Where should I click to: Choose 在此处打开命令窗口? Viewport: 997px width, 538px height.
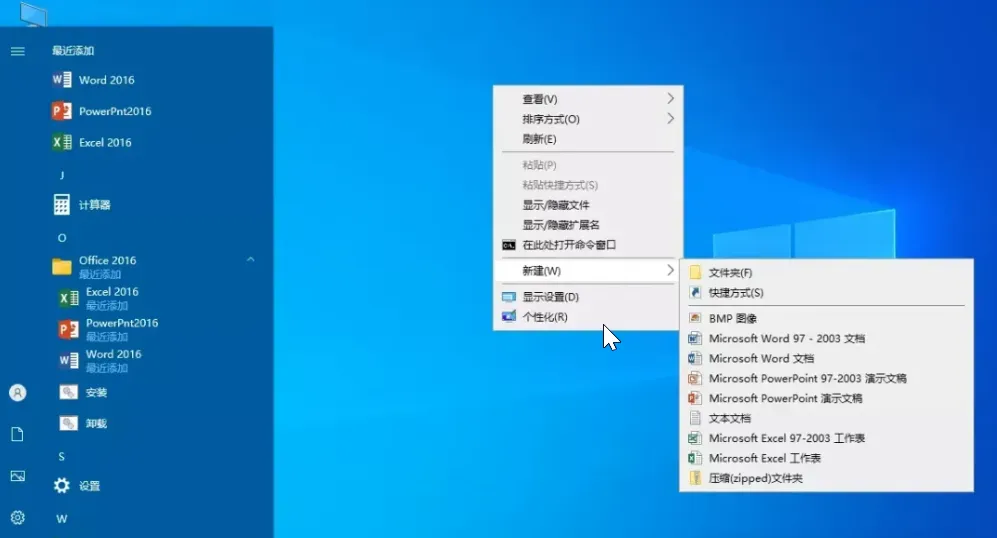588,245
